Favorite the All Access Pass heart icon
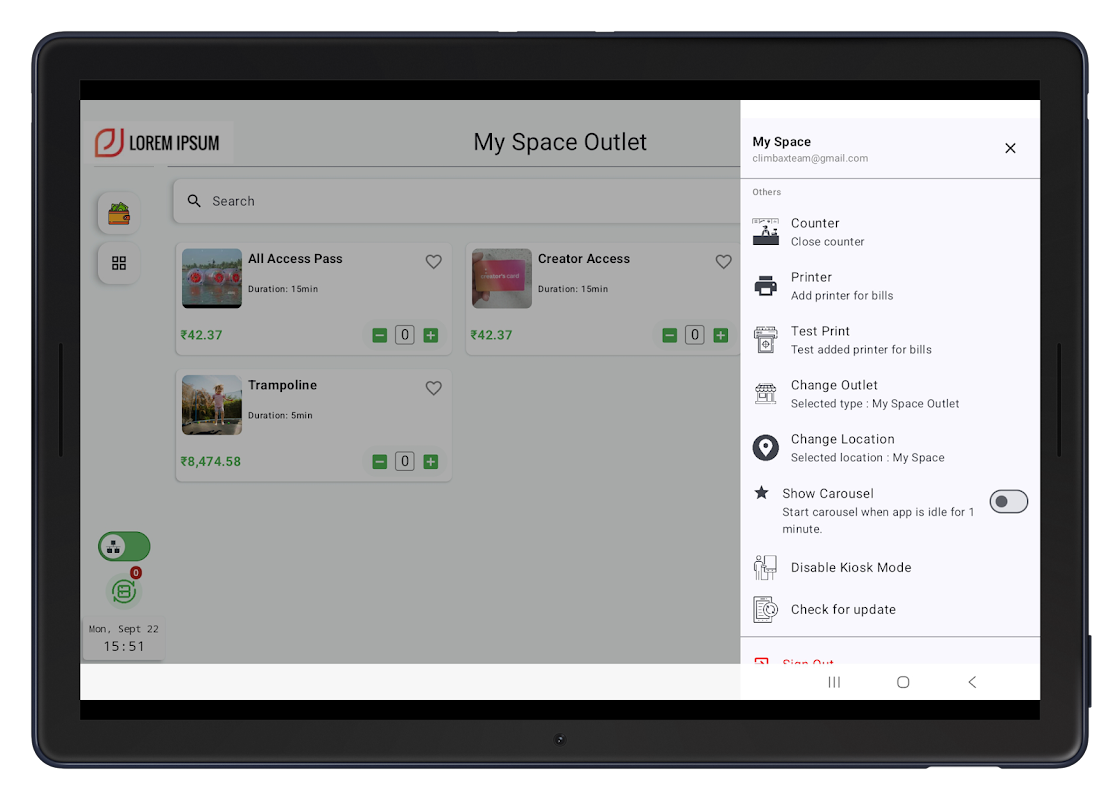This screenshot has height=800, width=1120. 434,261
